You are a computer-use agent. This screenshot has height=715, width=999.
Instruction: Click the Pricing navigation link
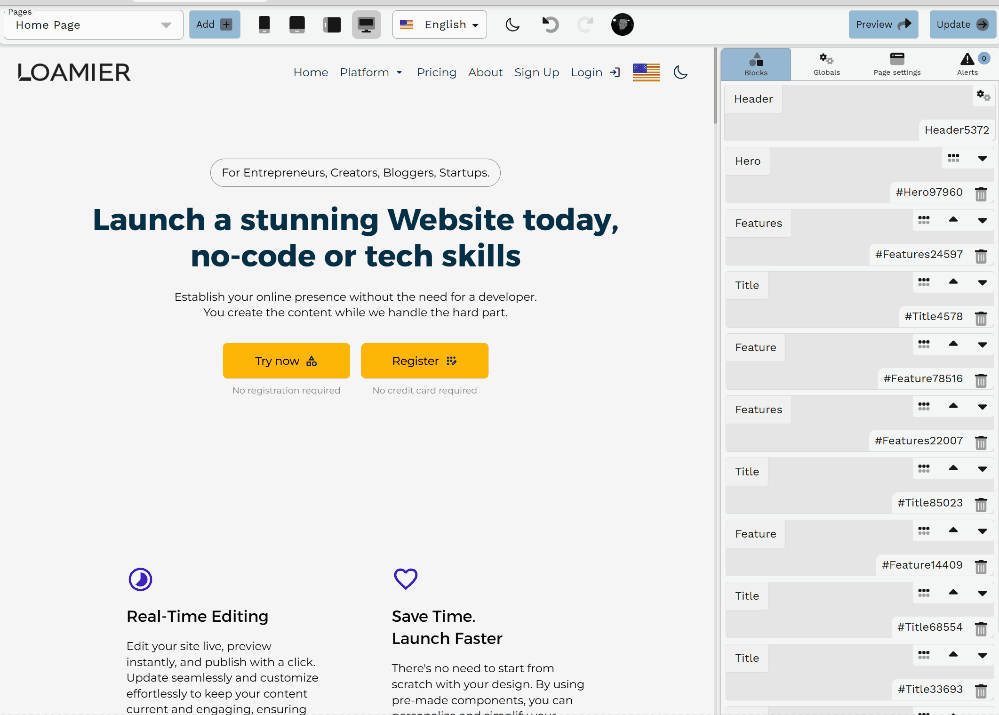click(x=436, y=72)
